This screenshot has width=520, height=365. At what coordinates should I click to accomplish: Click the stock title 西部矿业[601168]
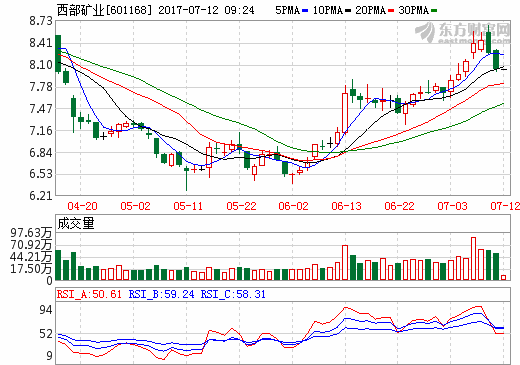[x=104, y=10]
